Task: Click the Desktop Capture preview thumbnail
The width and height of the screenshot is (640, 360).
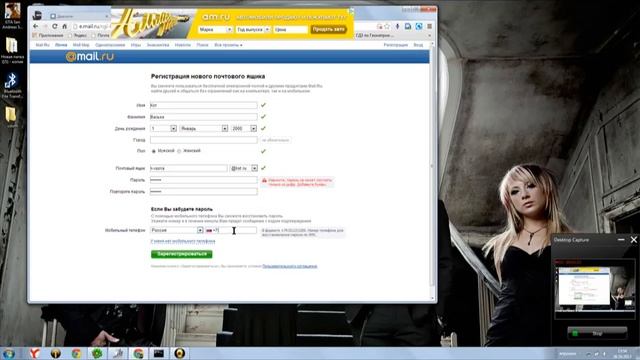Action: coord(595,289)
